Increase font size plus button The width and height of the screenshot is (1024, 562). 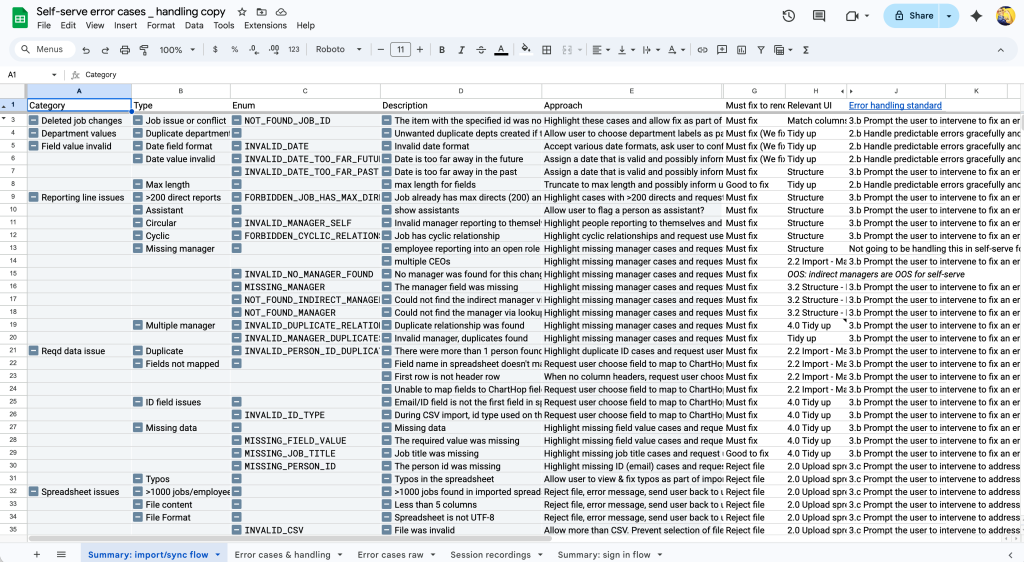419,50
